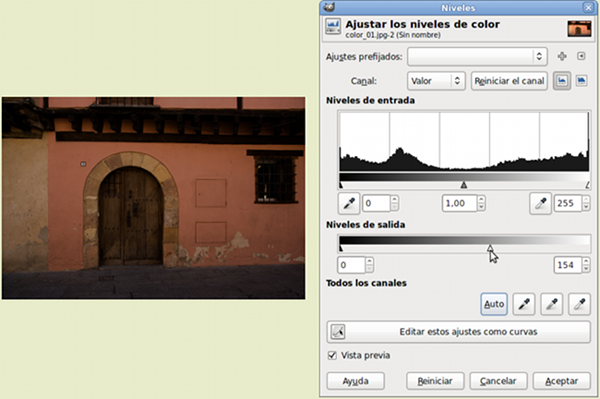Select white point picker under Todos los canales

pyautogui.click(x=579, y=304)
